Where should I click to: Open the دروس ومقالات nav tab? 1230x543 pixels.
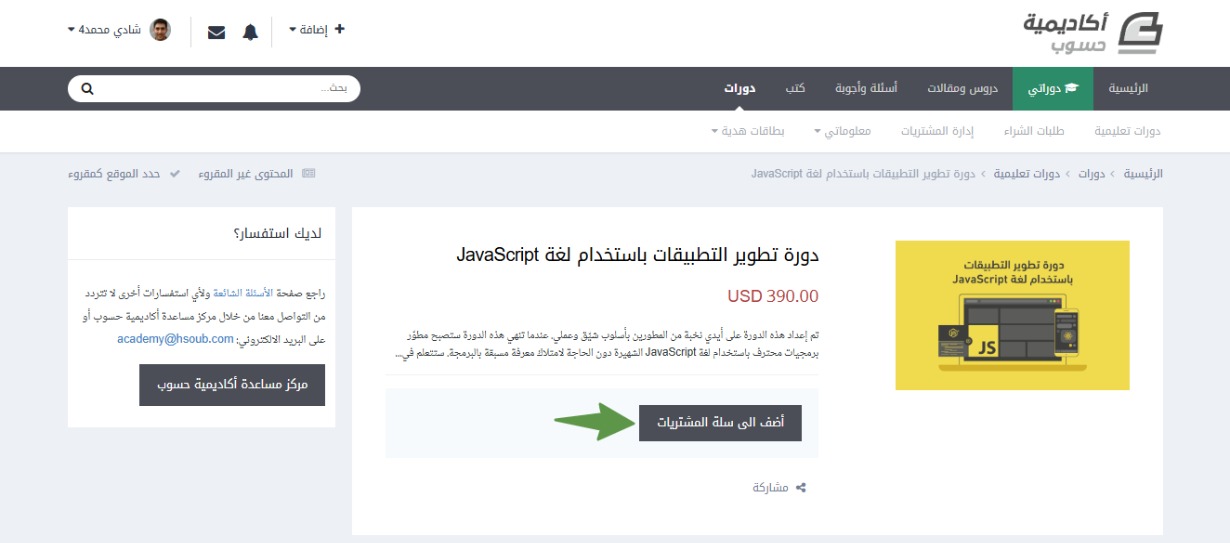point(963,89)
